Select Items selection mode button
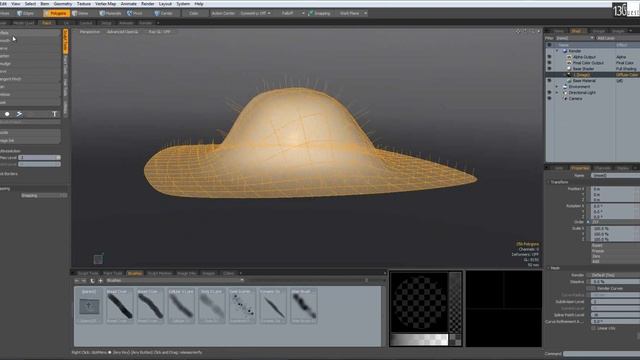 pos(81,13)
